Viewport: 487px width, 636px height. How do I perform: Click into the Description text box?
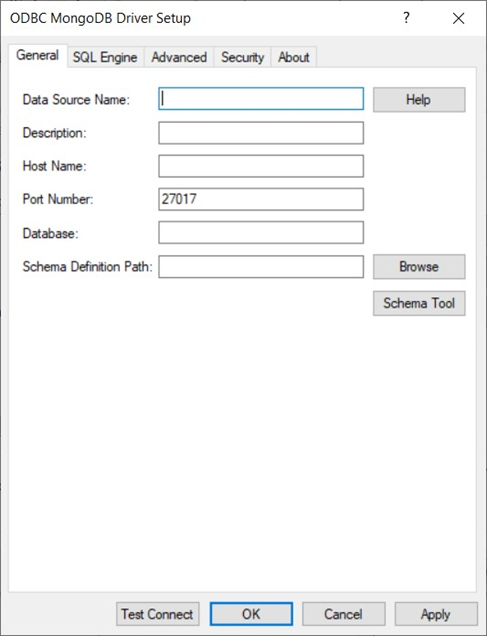[261, 133]
